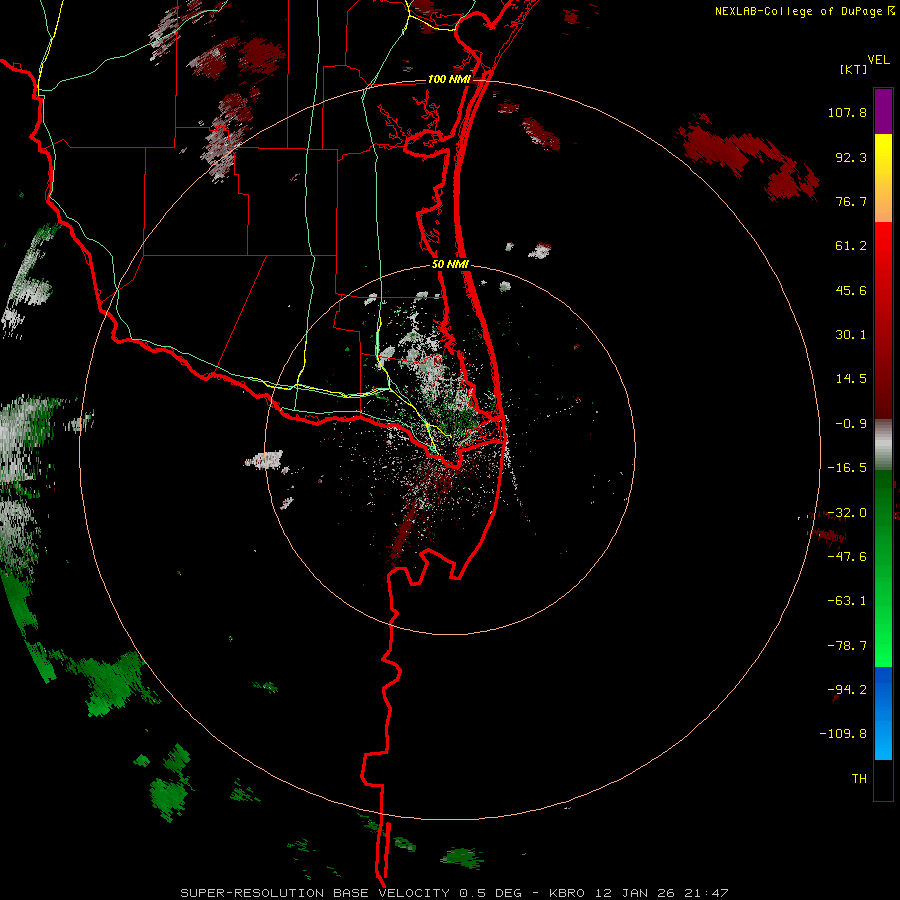Click the [KT] units label
The height and width of the screenshot is (900, 900).
coord(854,69)
